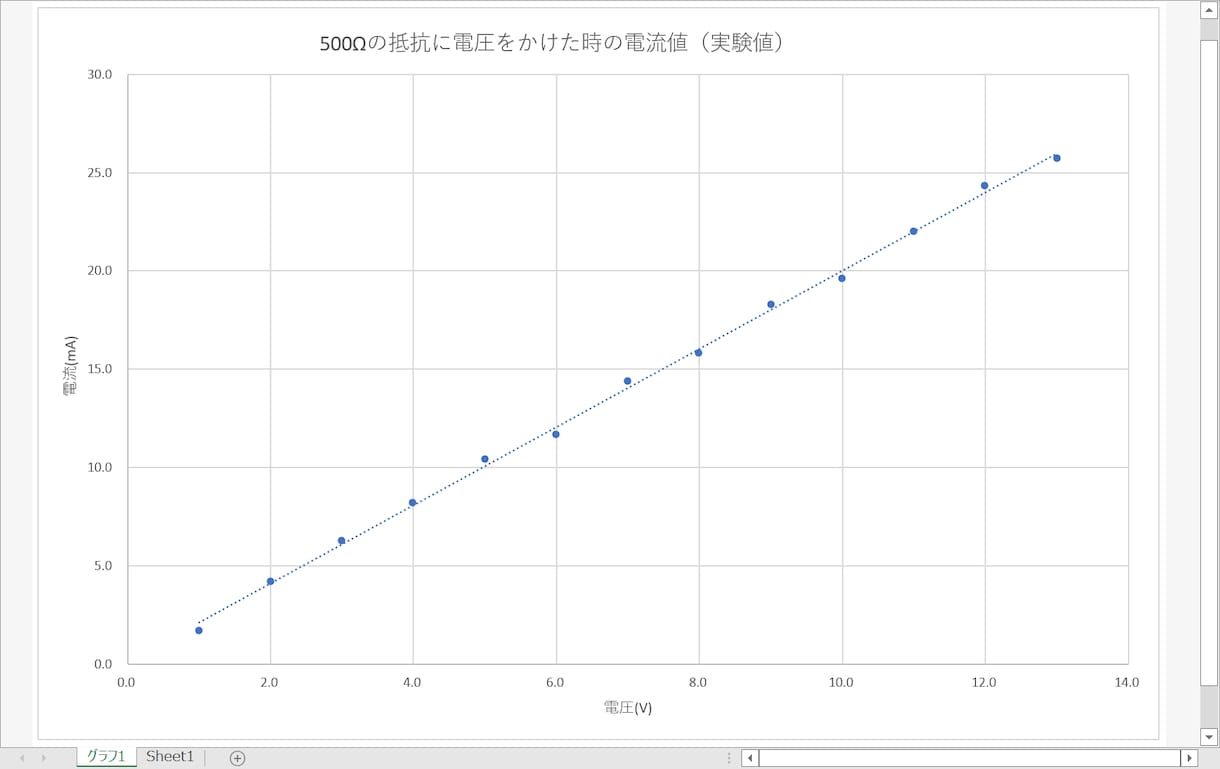The width and height of the screenshot is (1220, 769).
Task: Select the data point at 1.0 V
Action: (199, 630)
